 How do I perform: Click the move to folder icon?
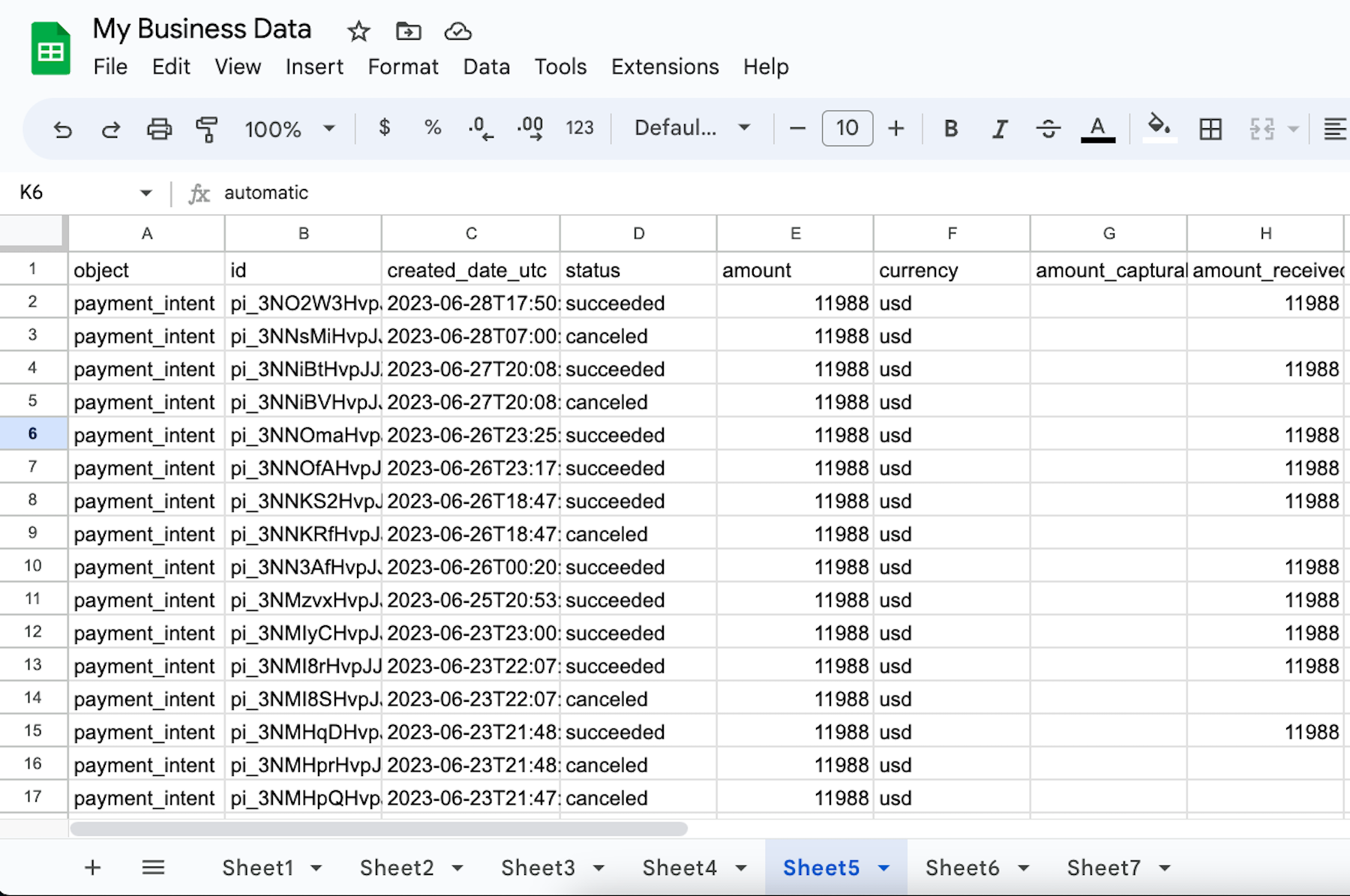408,31
